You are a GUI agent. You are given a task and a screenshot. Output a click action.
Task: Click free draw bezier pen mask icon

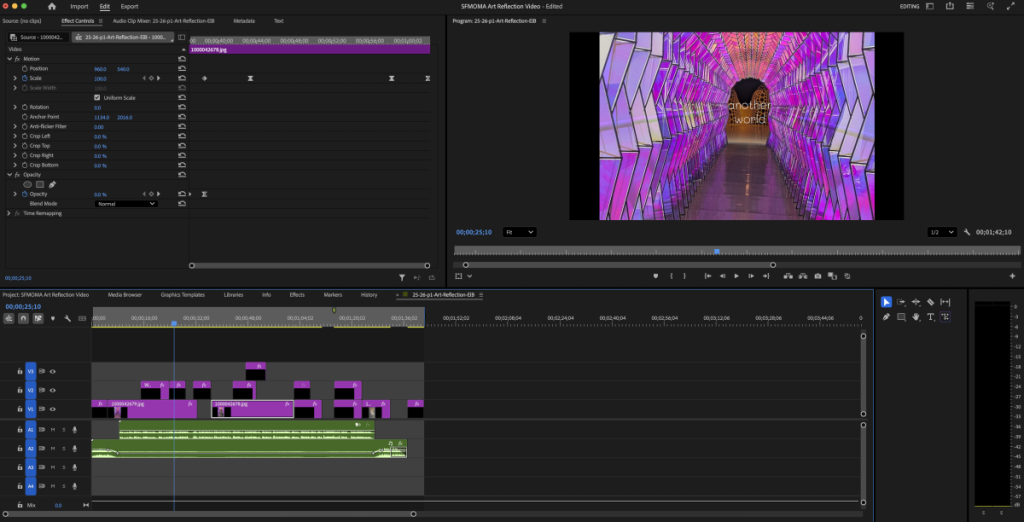(52, 185)
